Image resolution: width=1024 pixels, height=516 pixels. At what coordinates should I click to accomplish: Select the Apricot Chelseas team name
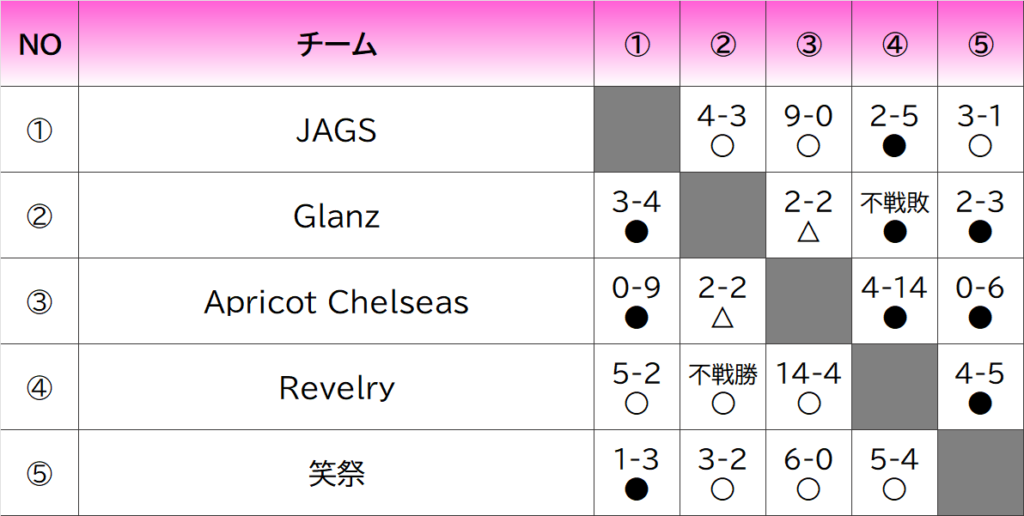[x=336, y=302]
